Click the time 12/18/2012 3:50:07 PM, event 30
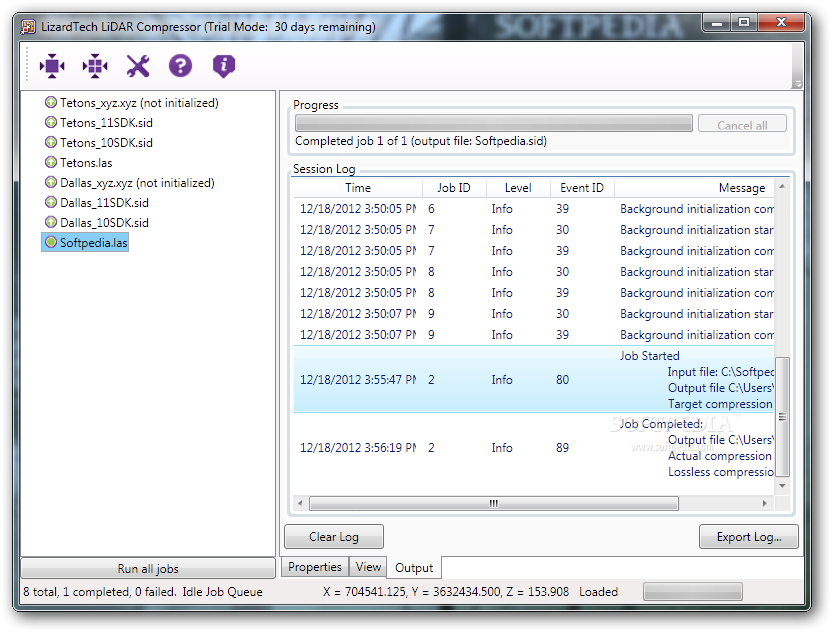 tap(358, 314)
